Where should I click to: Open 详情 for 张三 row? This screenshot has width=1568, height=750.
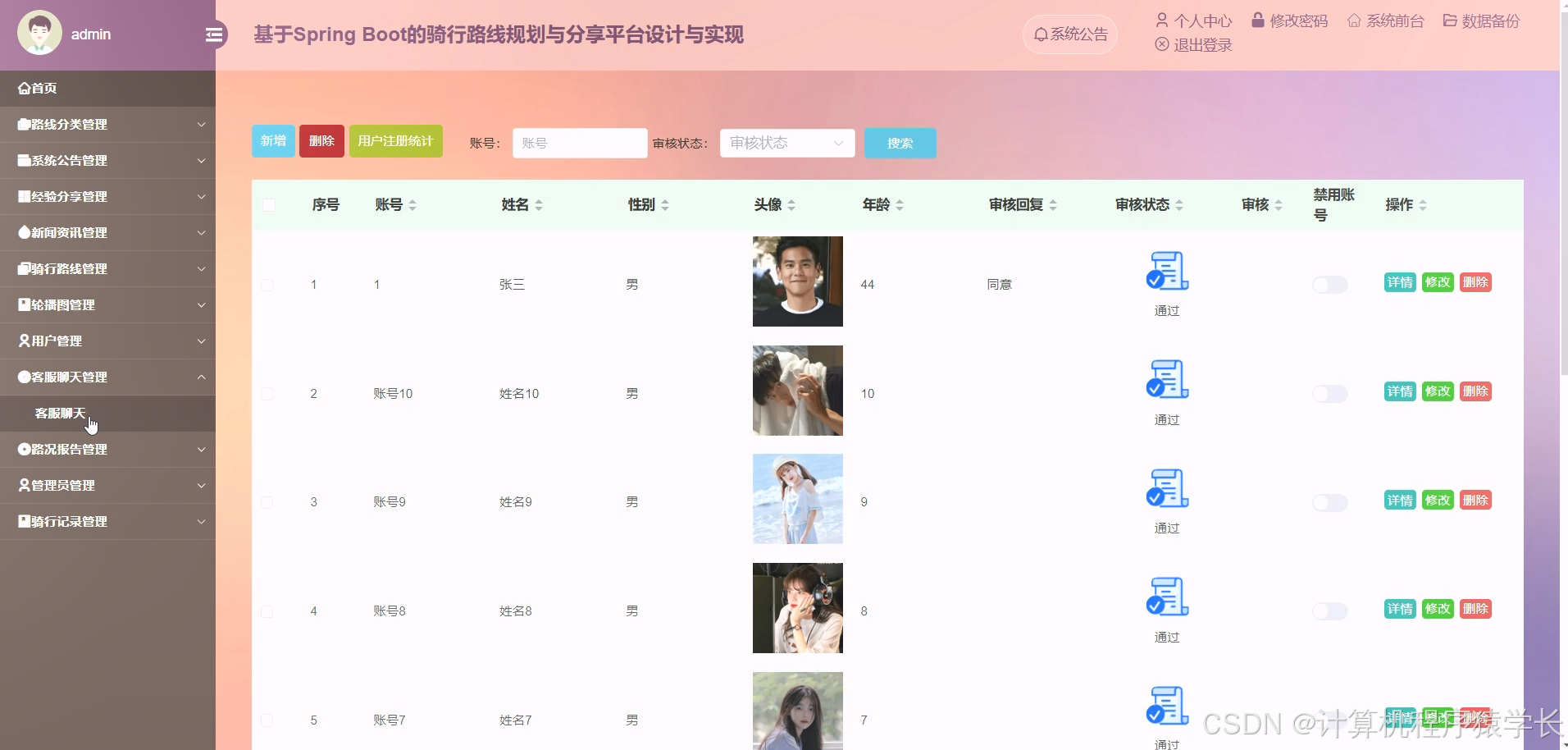click(x=1400, y=282)
